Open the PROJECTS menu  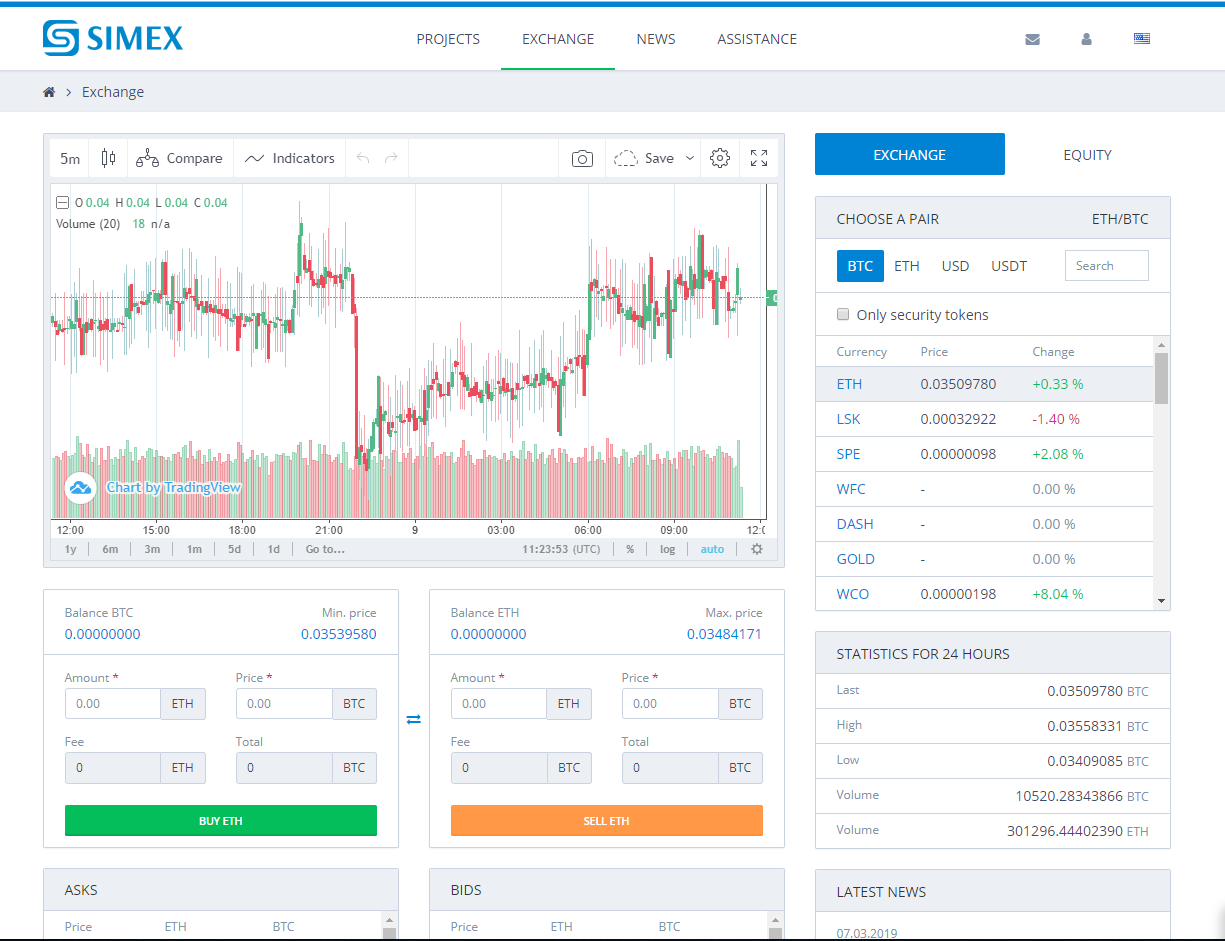click(x=448, y=39)
